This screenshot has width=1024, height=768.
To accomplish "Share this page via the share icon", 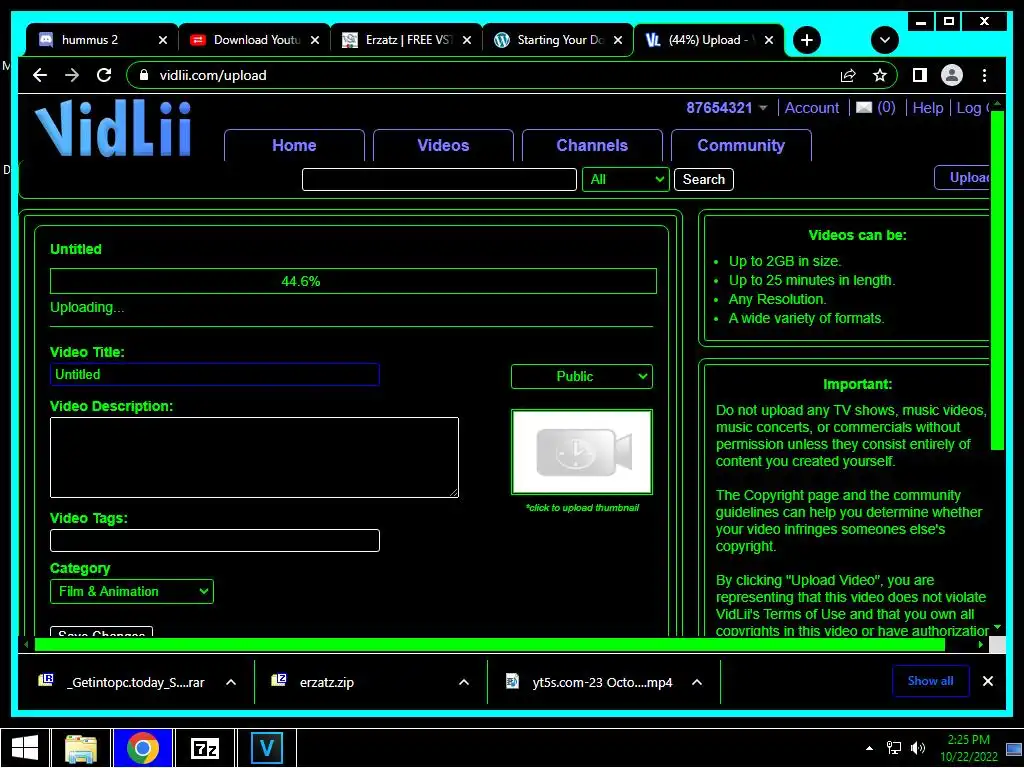I will click(x=848, y=75).
